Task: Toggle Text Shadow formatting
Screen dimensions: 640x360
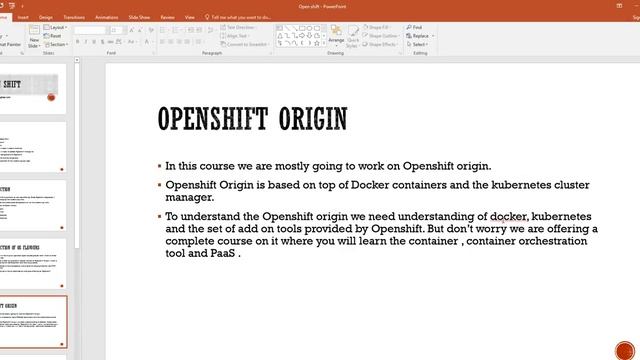Action: point(102,42)
